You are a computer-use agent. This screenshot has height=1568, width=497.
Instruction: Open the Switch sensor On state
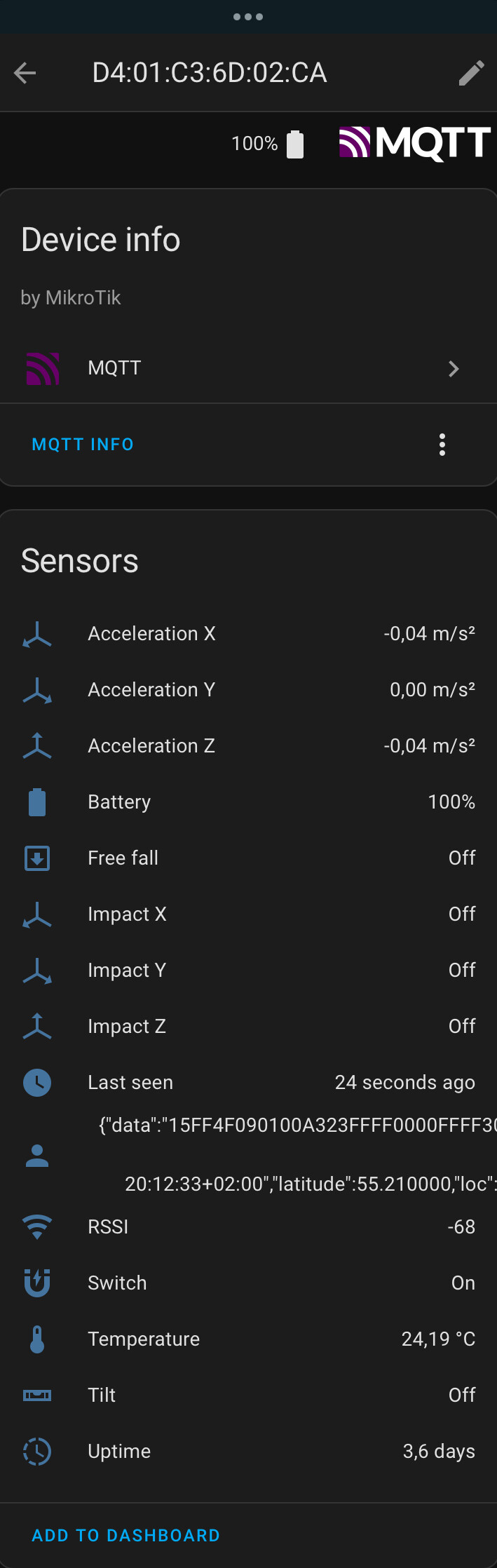pyautogui.click(x=463, y=1283)
